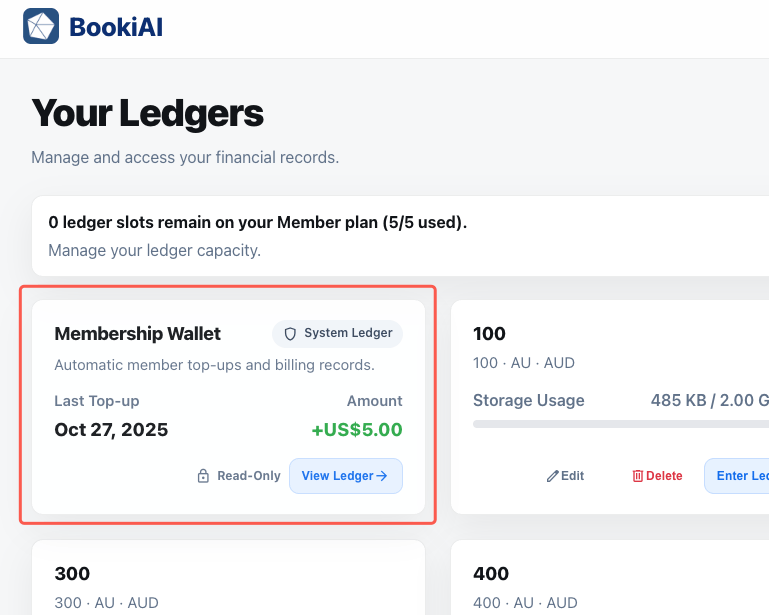The height and width of the screenshot is (615, 769).
Task: Click the lock icon beside Read-Only
Action: (203, 476)
